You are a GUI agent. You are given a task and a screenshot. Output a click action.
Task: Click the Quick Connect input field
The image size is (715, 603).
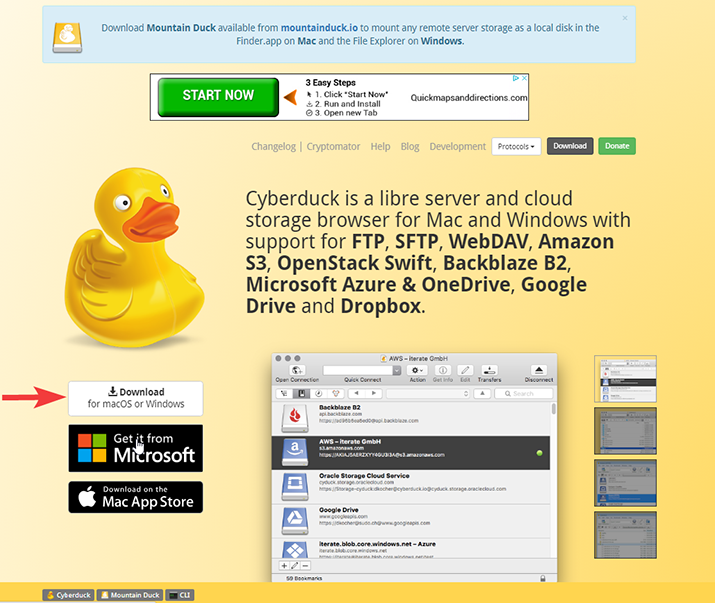click(358, 370)
